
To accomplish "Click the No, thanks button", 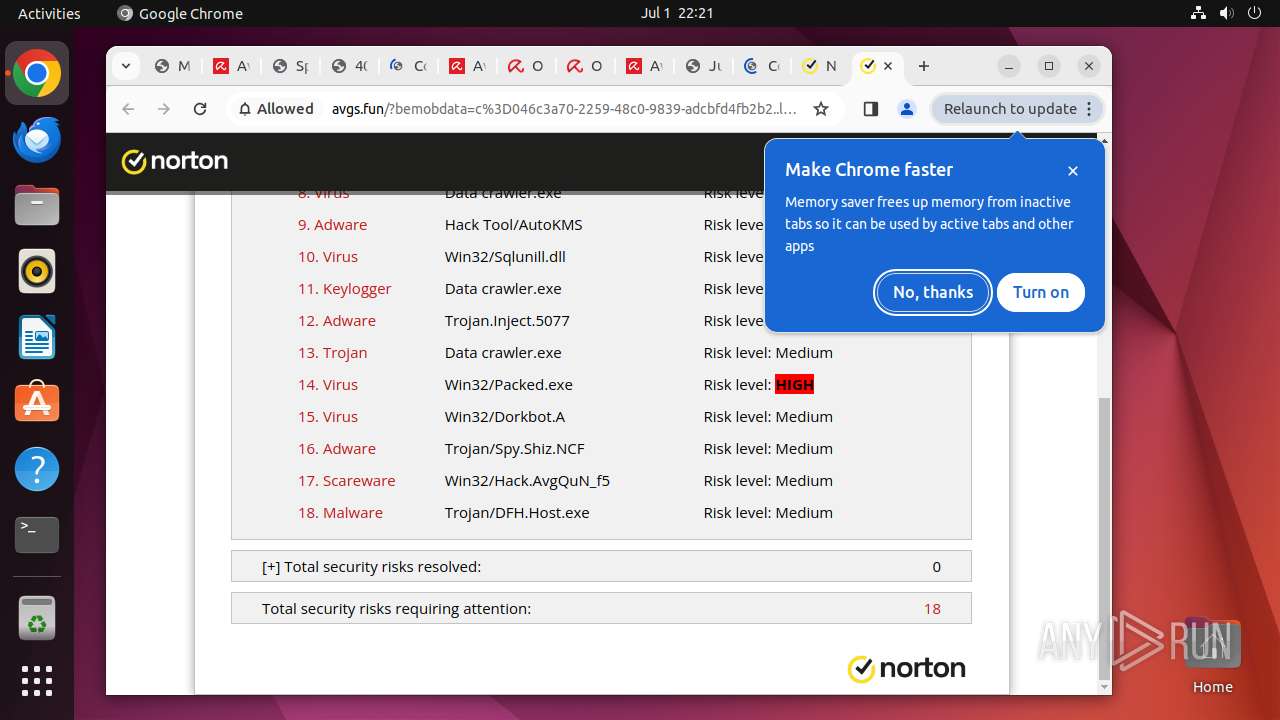I will tap(933, 292).
